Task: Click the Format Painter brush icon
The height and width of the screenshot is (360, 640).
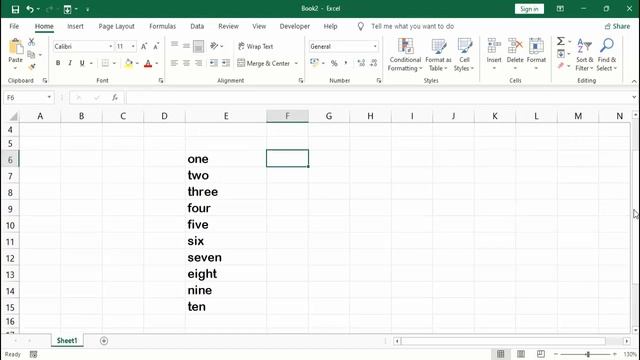Action: tap(31, 67)
